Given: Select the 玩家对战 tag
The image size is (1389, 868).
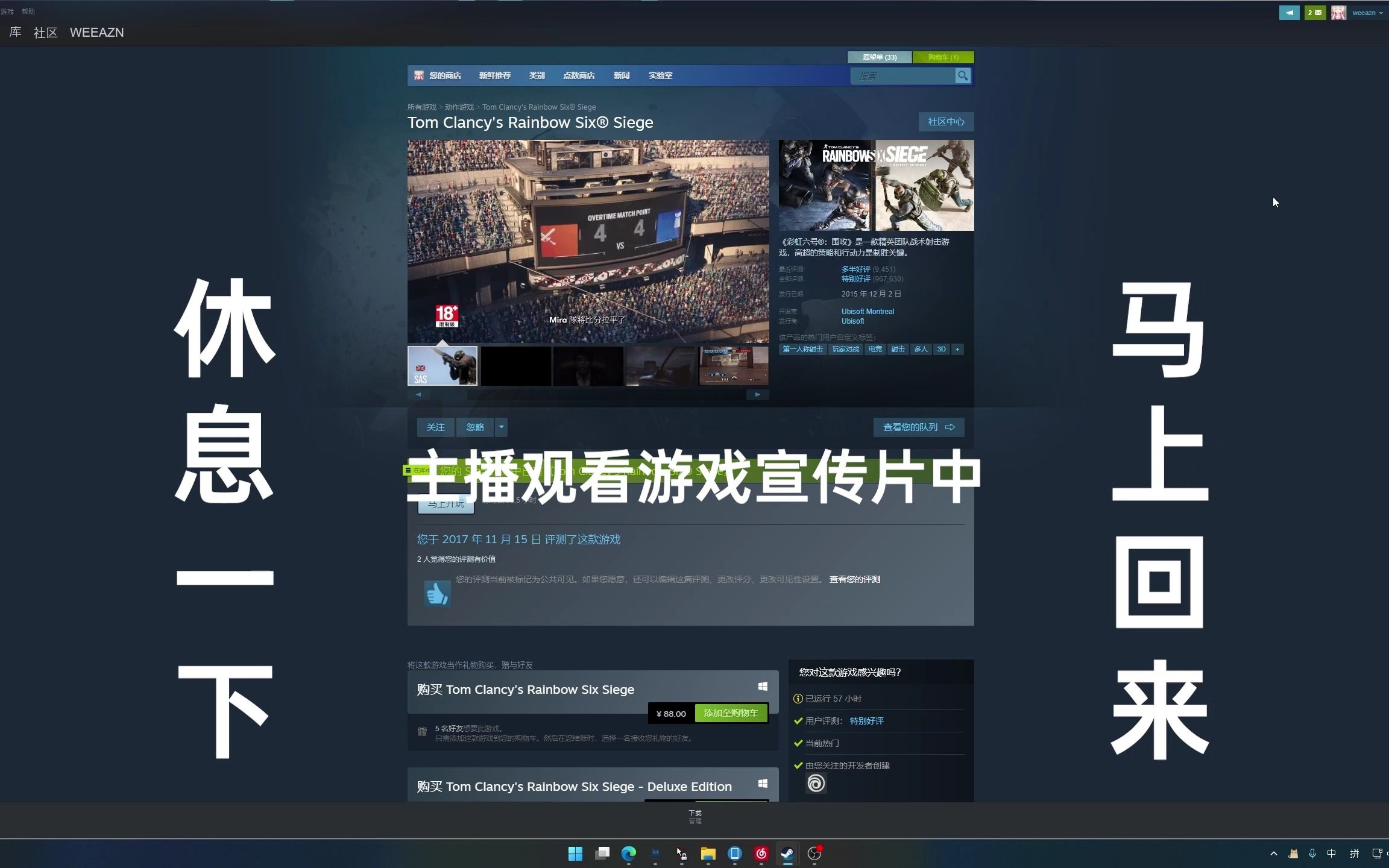Looking at the screenshot, I should point(846,350).
